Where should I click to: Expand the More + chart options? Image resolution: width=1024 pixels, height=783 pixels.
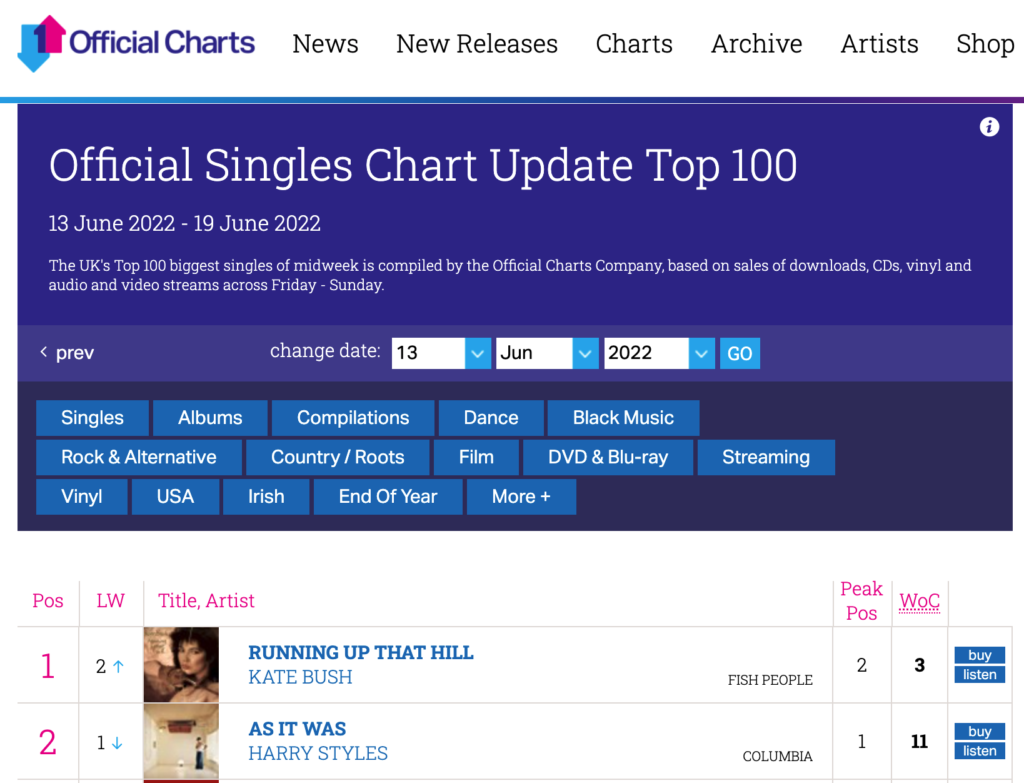pos(521,496)
